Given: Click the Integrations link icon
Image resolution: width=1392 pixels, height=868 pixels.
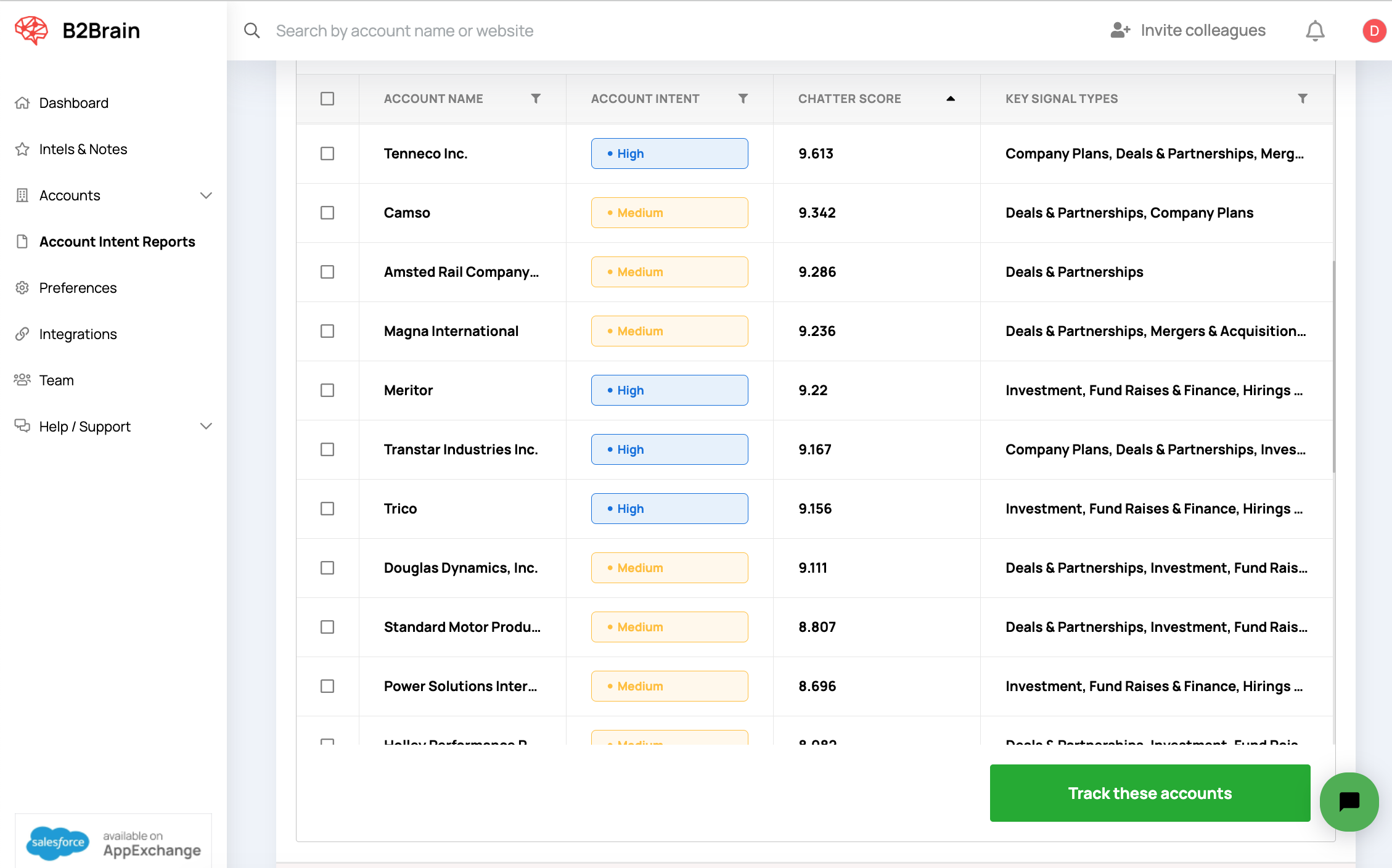Looking at the screenshot, I should (x=22, y=334).
